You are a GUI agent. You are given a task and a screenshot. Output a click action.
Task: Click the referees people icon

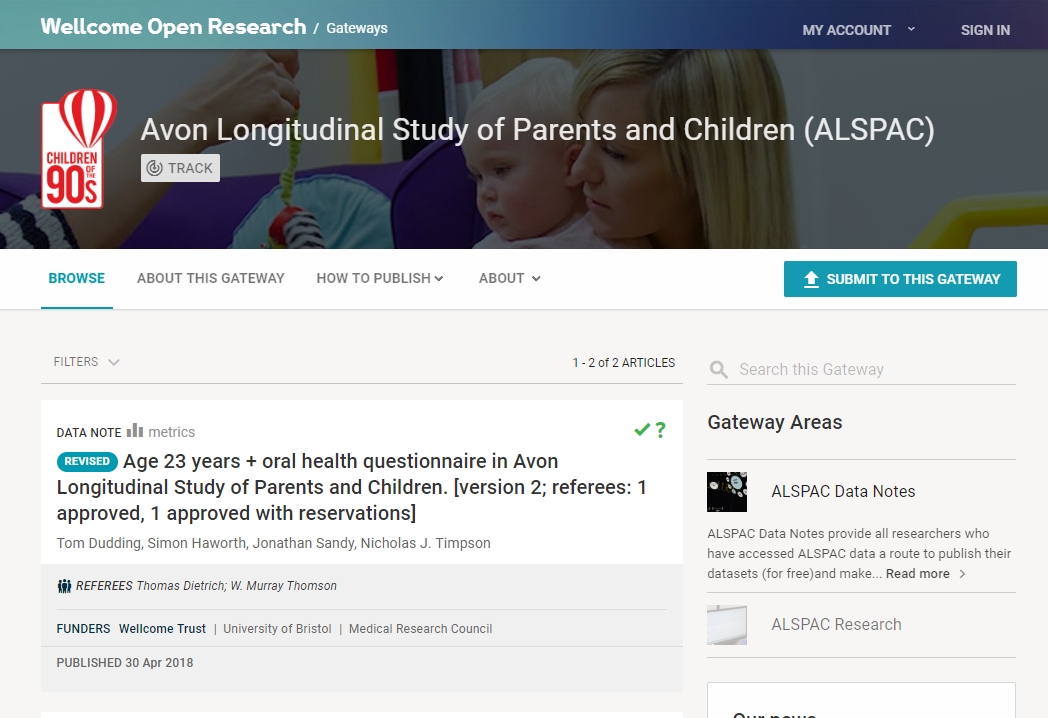[64, 586]
